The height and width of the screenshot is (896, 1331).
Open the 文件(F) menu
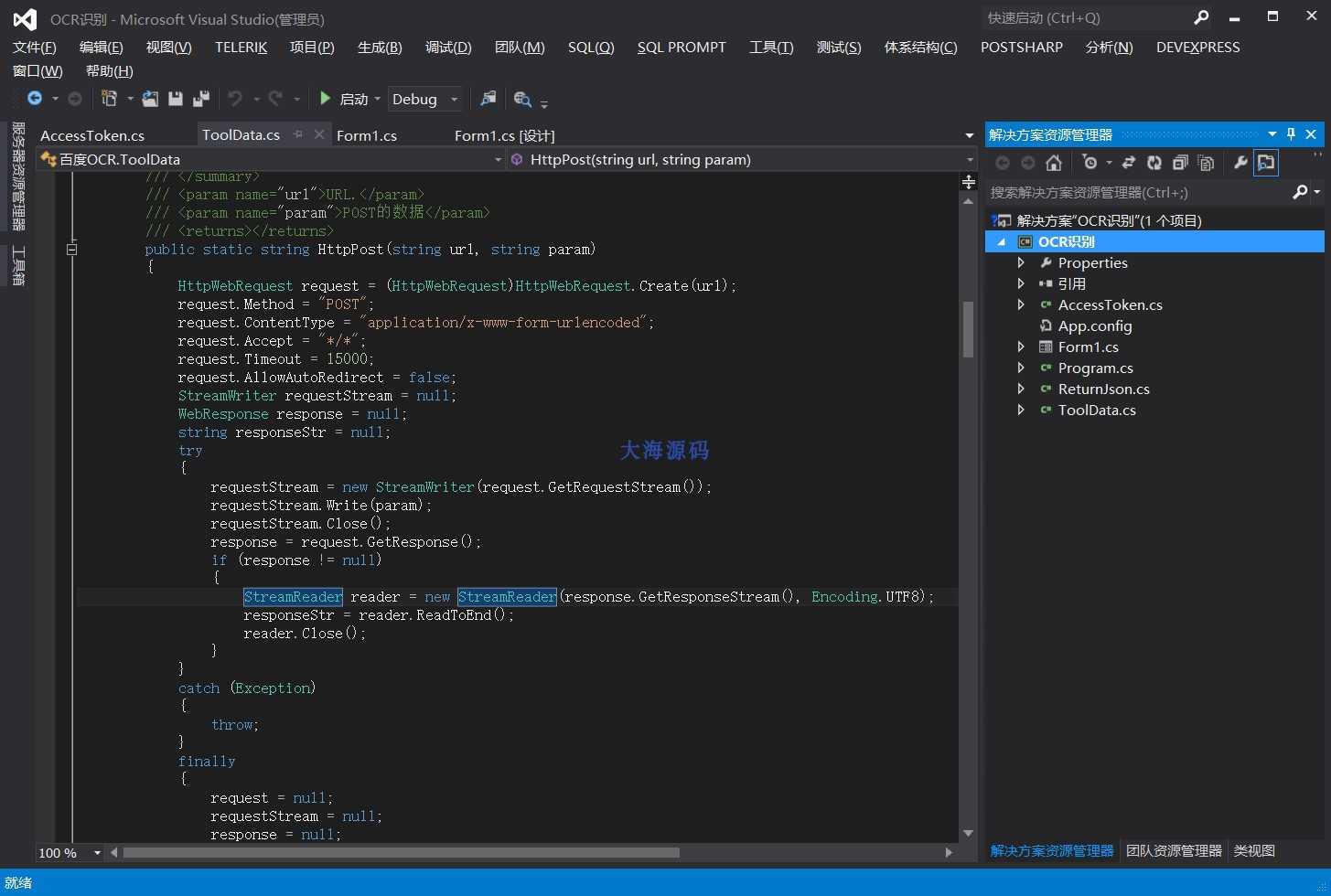35,48
